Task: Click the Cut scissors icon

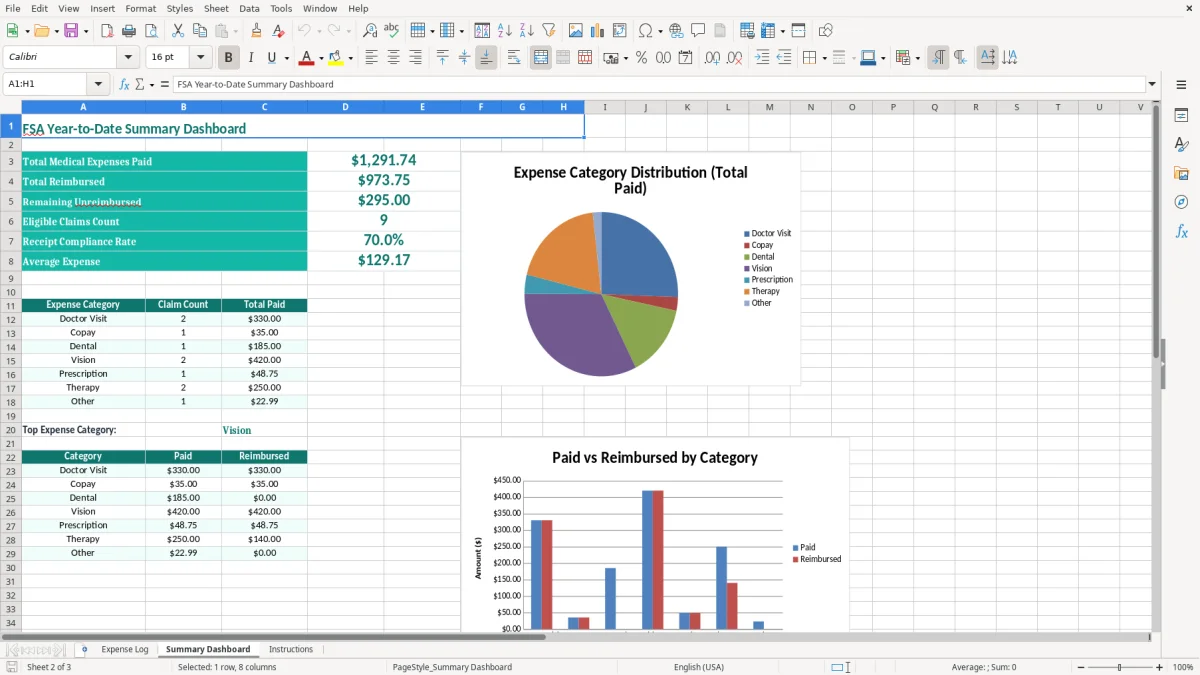Action: (177, 31)
